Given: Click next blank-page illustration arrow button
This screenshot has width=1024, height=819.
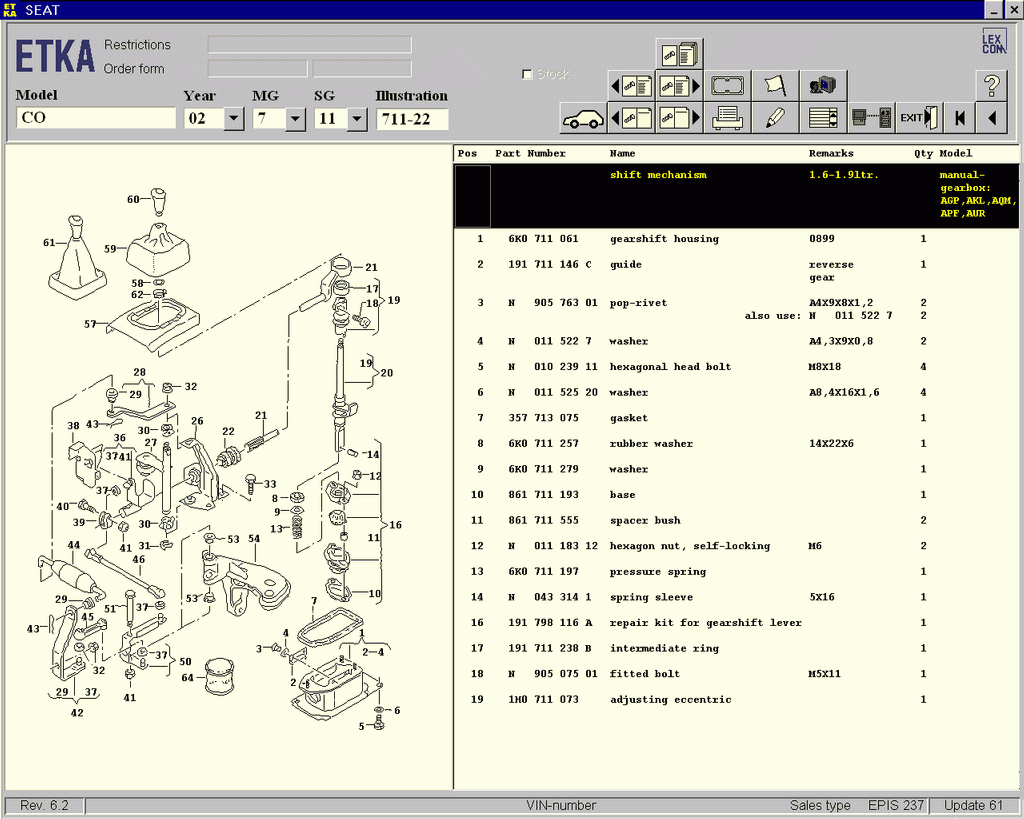Looking at the screenshot, I should point(679,118).
